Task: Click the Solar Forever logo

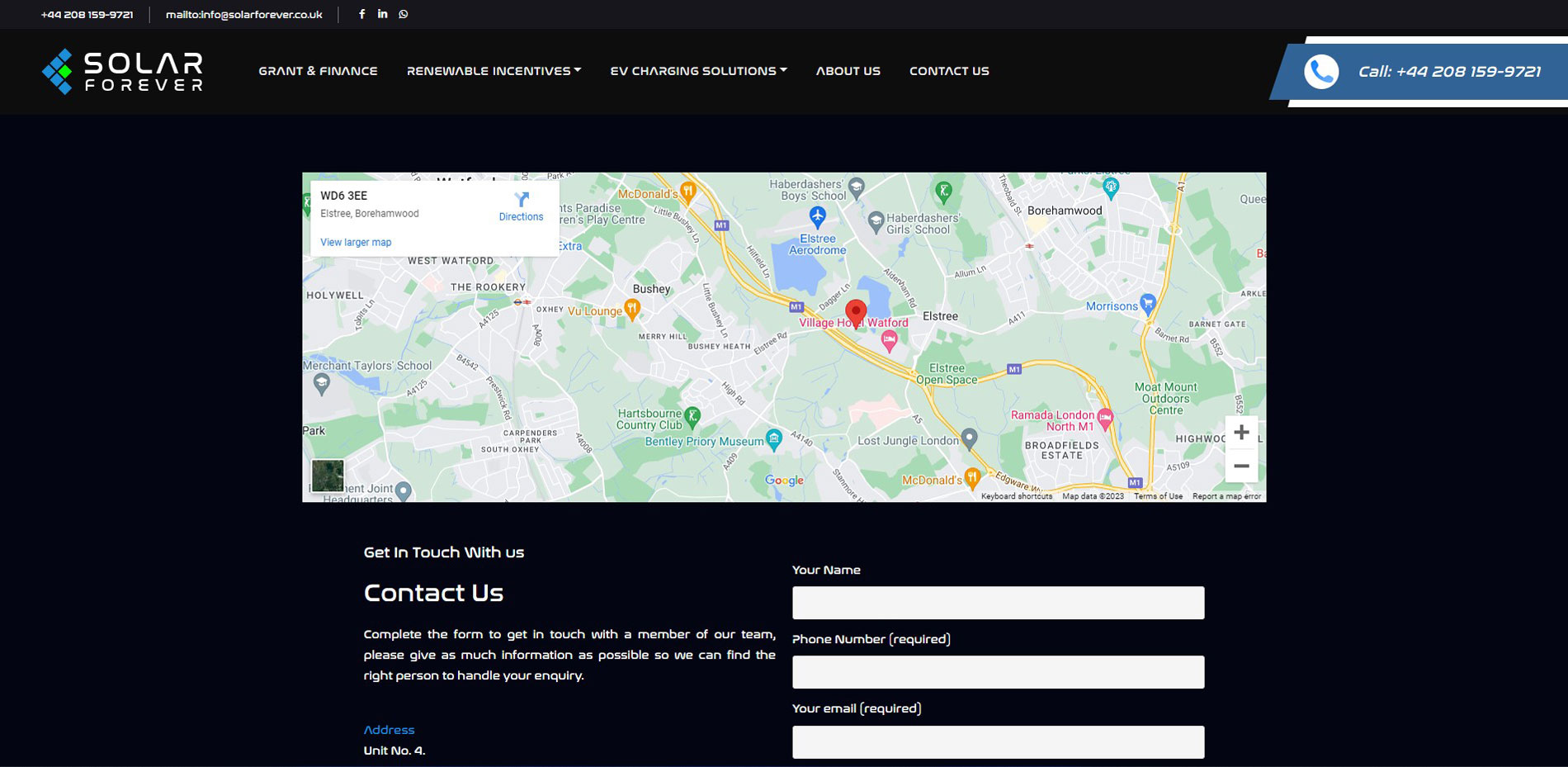Action: pos(123,72)
